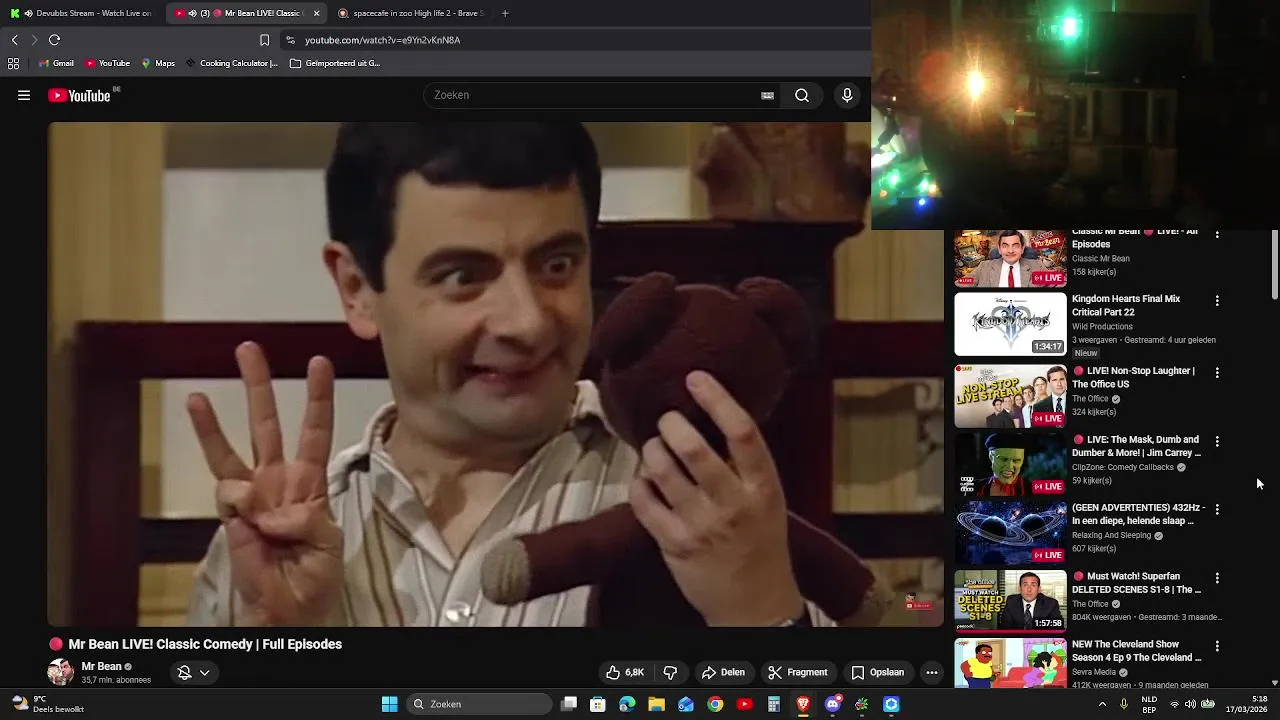Dislike the Mr Bean video

click(671, 672)
